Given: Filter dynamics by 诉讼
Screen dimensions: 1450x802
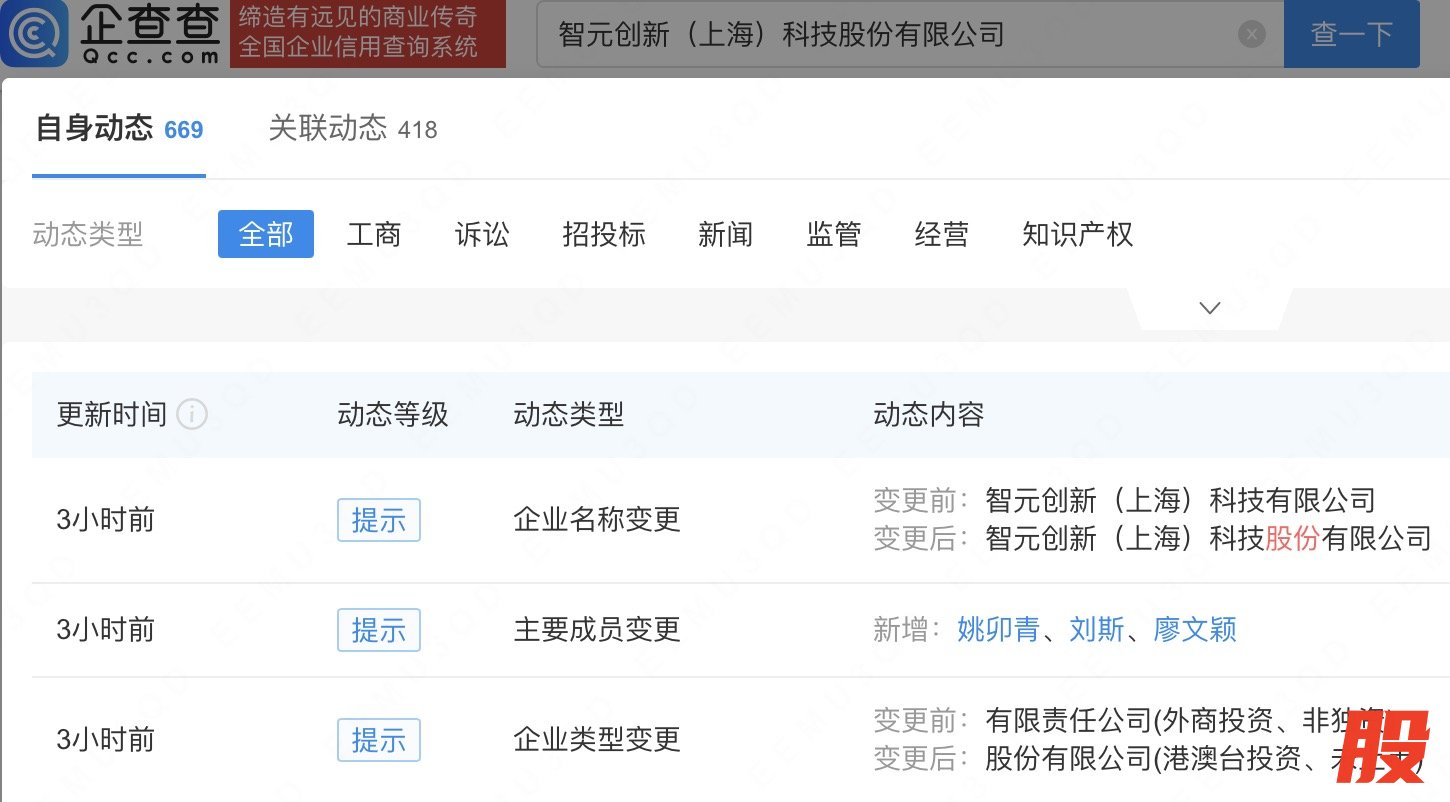Looking at the screenshot, I should click(482, 234).
